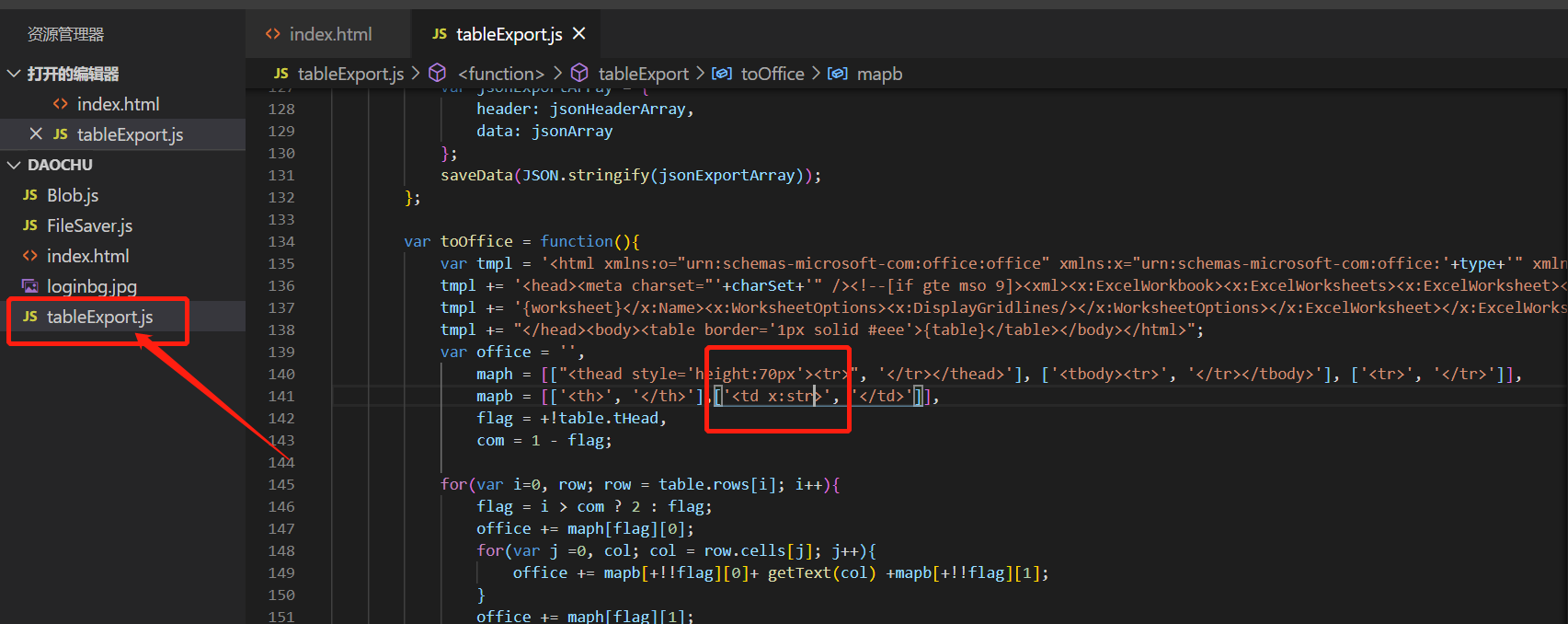This screenshot has width=1568, height=624.
Task: Click toOffice in the breadcrumb
Action: click(x=773, y=74)
